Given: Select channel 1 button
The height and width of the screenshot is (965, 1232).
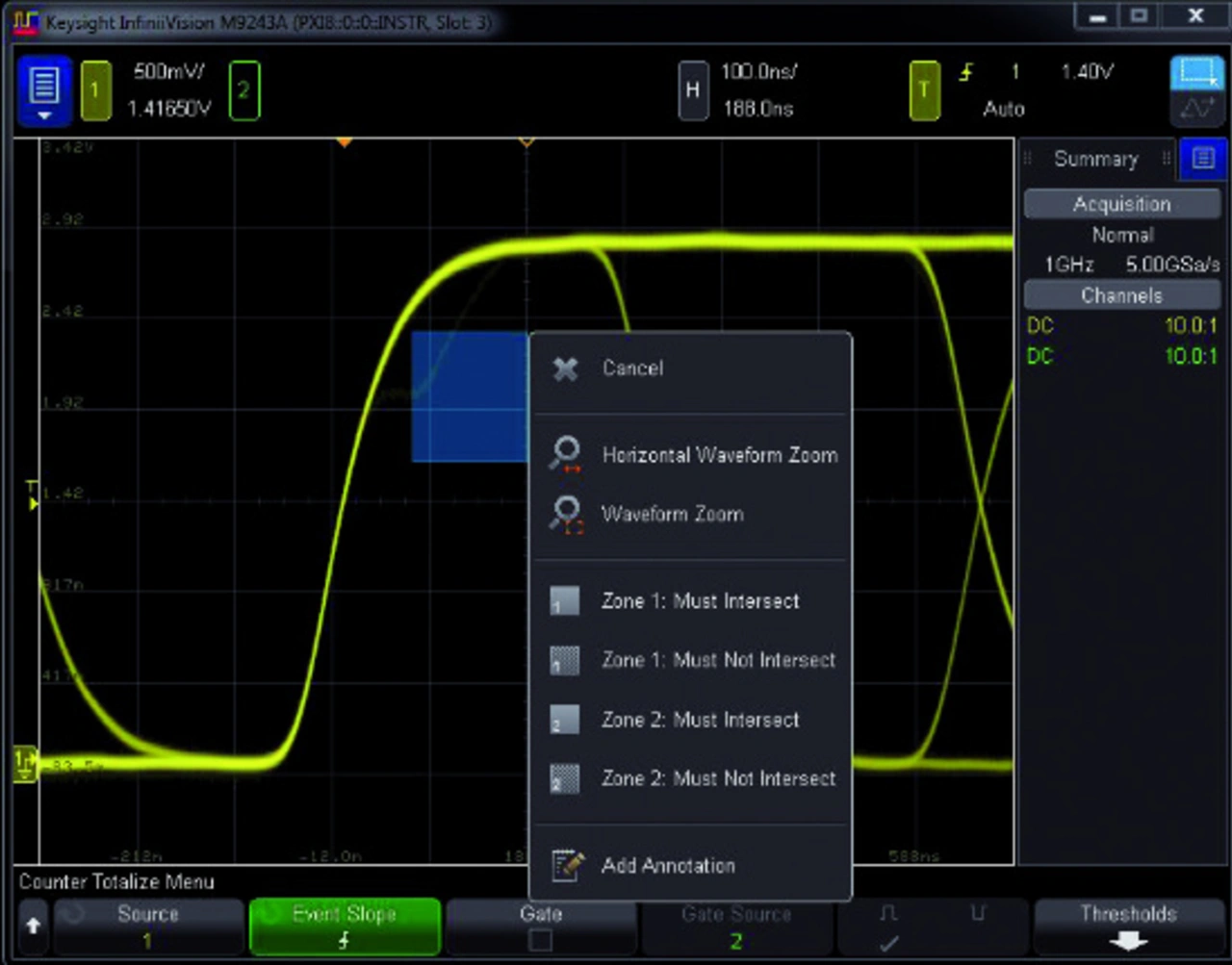Looking at the screenshot, I should click(x=95, y=90).
